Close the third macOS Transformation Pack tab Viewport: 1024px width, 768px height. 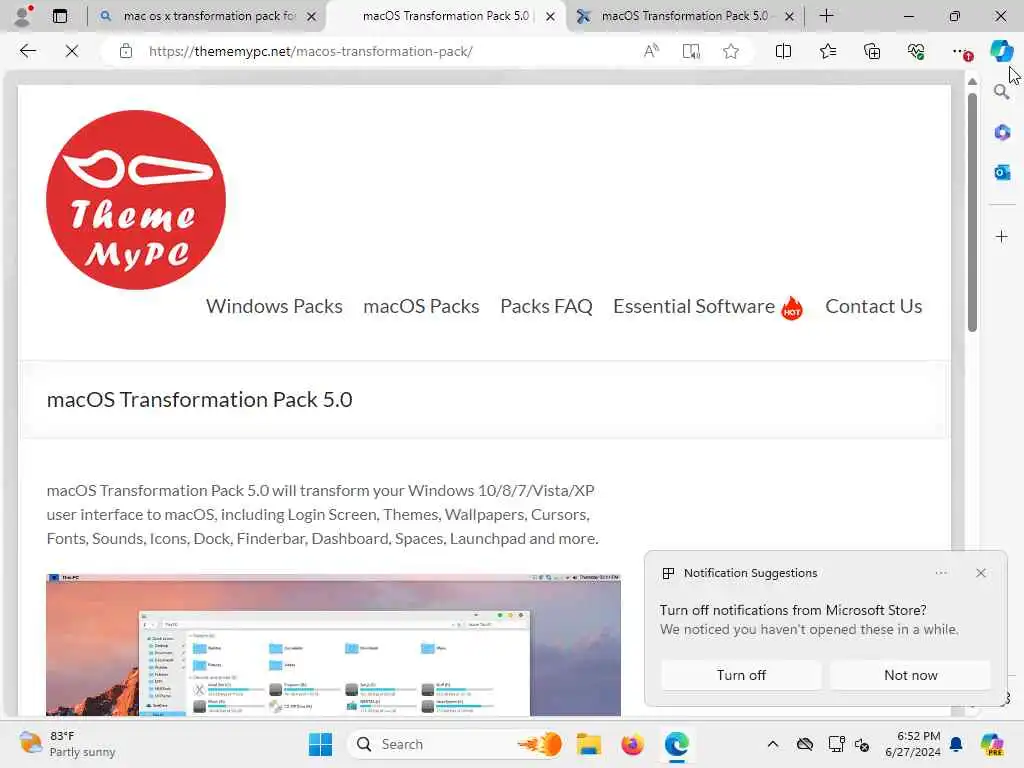point(790,16)
